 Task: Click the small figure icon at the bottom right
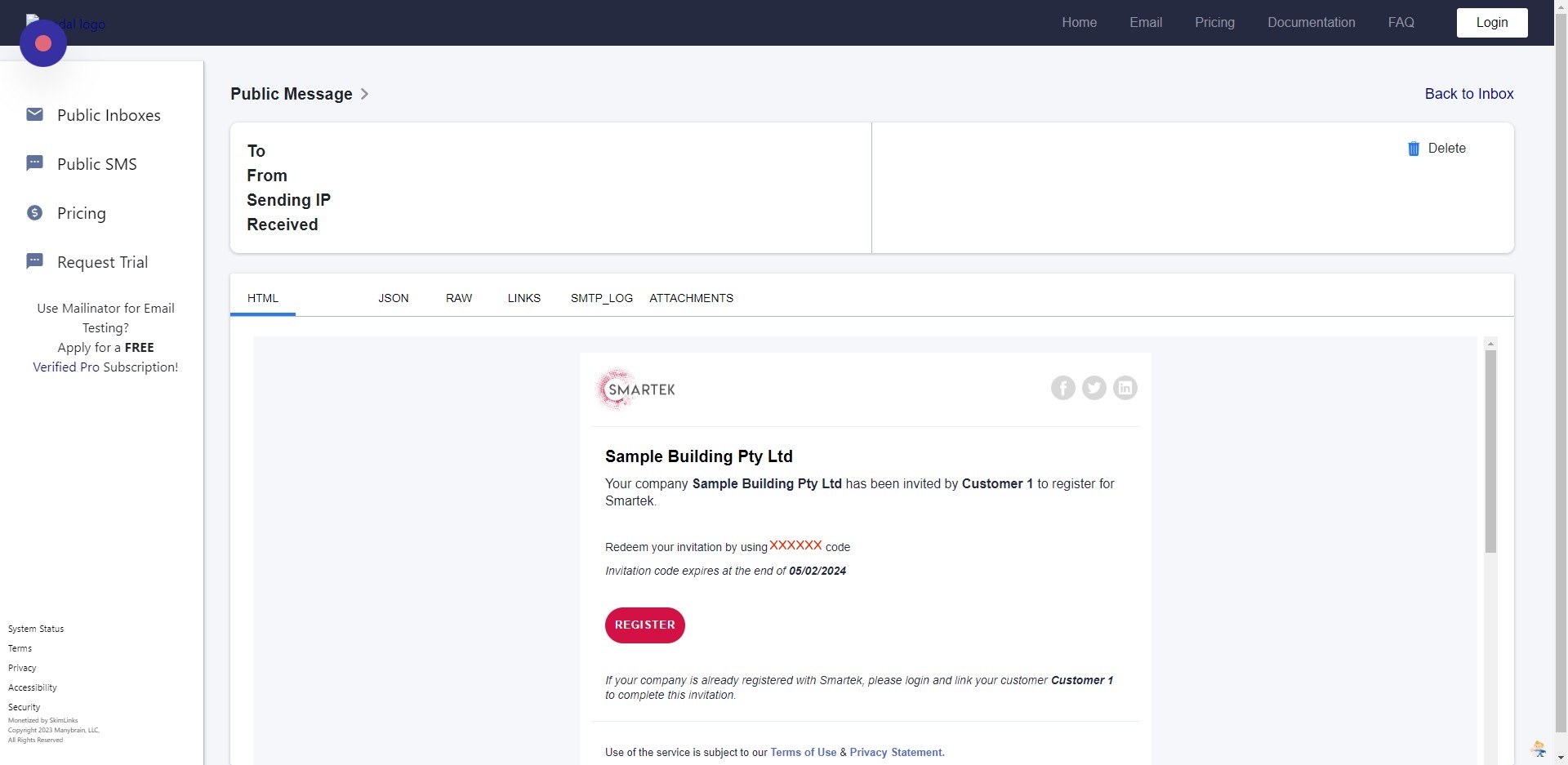[1539, 749]
